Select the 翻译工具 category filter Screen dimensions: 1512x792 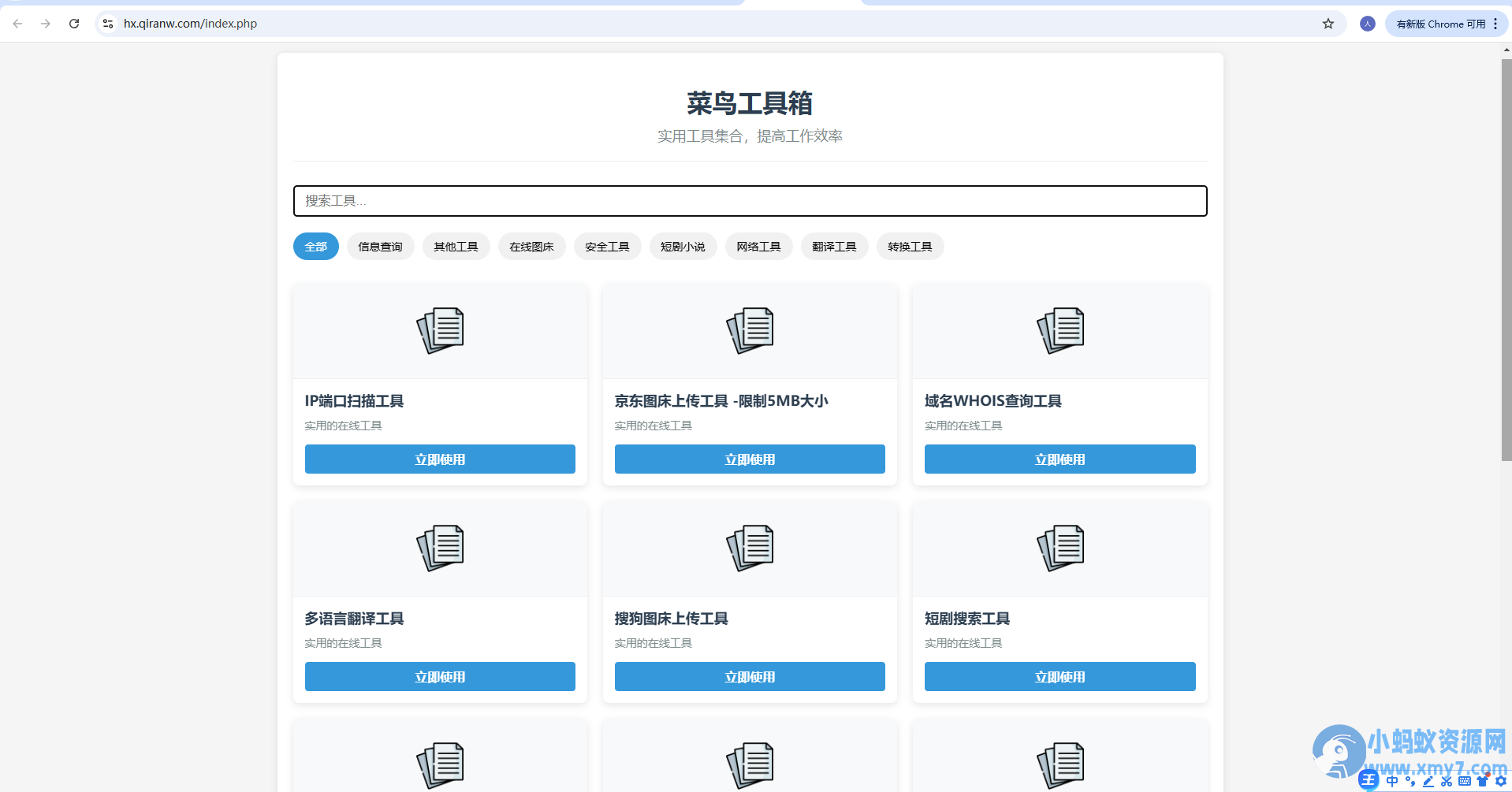[835, 247]
